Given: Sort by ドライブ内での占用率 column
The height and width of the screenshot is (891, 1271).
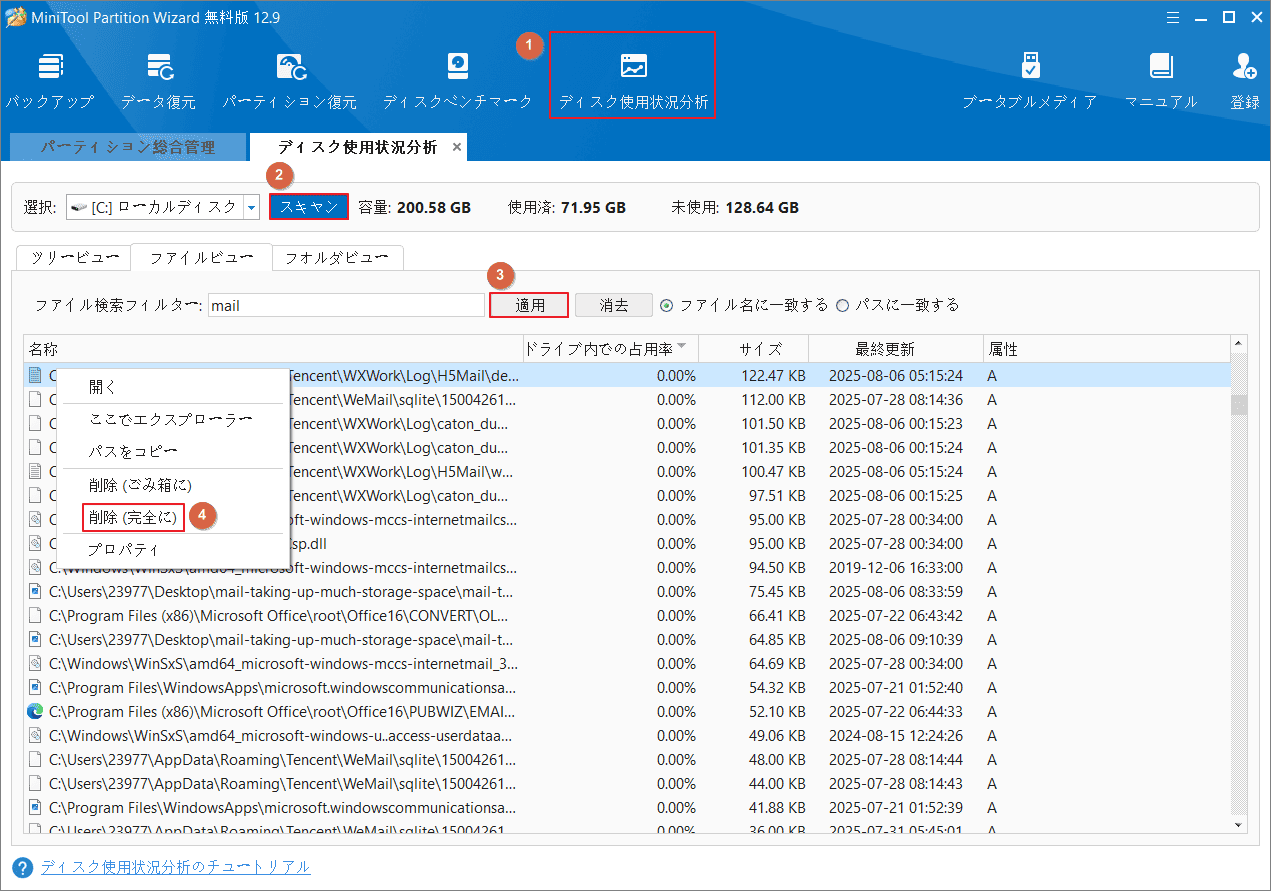Looking at the screenshot, I should (610, 349).
